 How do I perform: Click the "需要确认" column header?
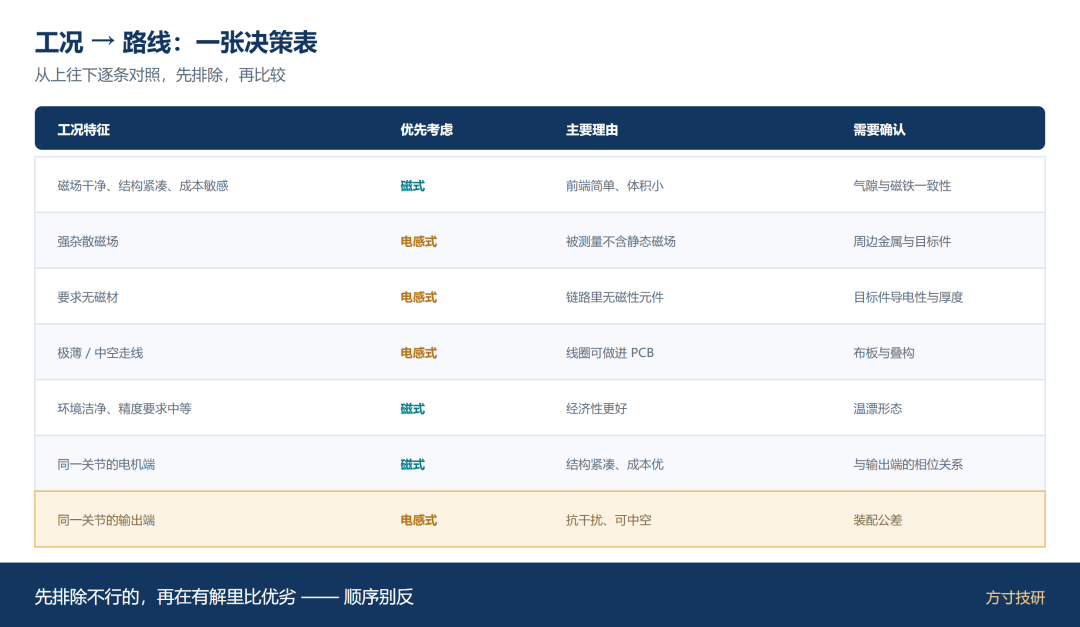pyautogui.click(x=879, y=130)
